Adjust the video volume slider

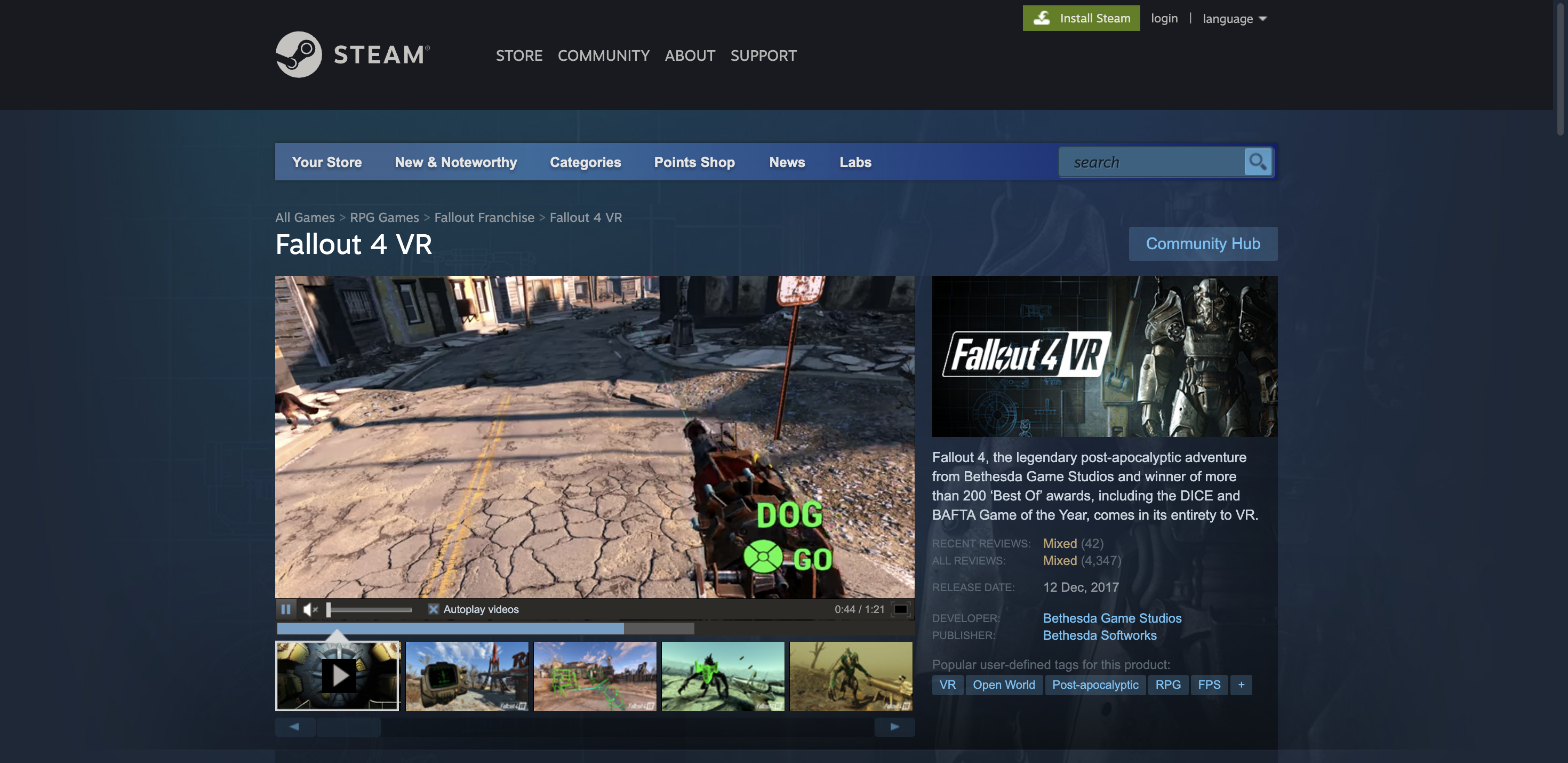(x=370, y=609)
